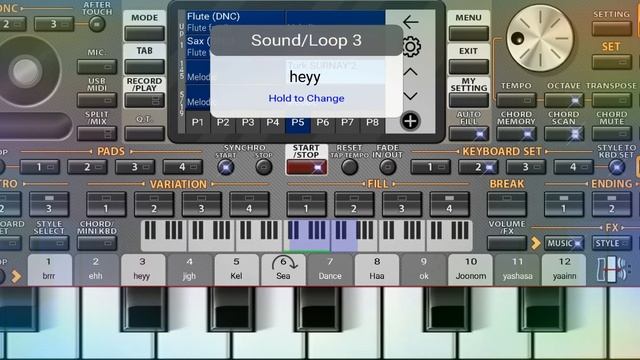
Task: Tap the FADE IN/OUT button
Action: coord(387,167)
